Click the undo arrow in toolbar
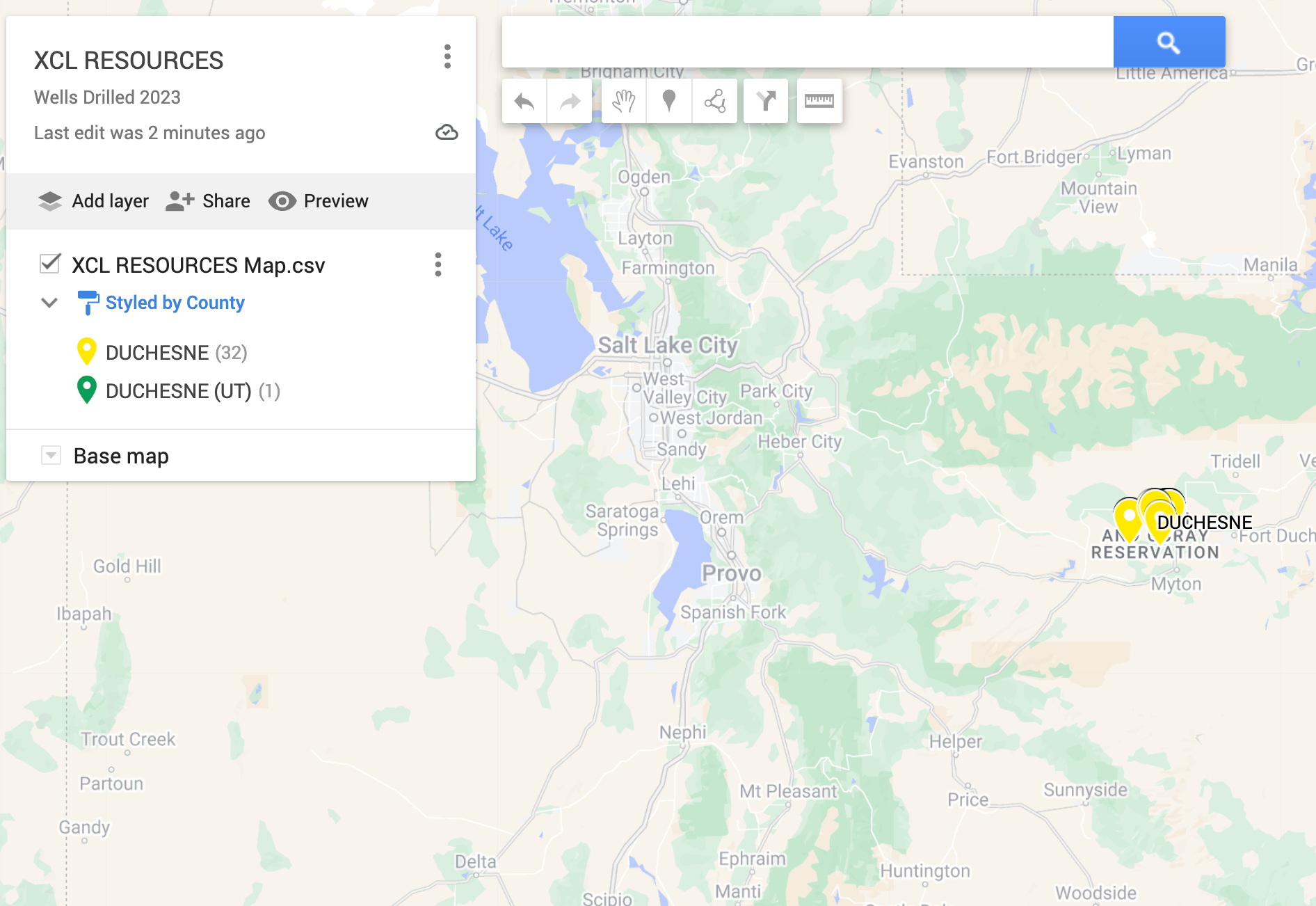1316x906 pixels. [524, 102]
